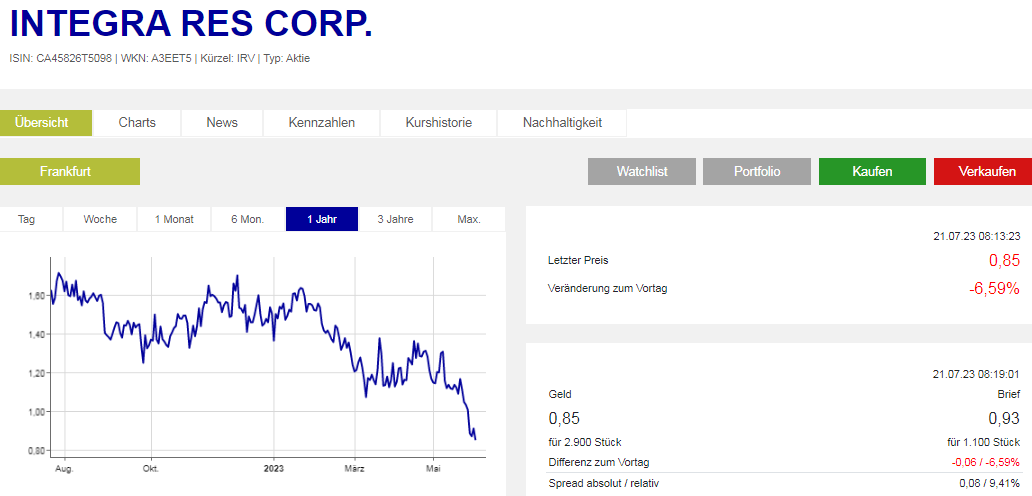Screen dimensions: 1032x496
Task: Click the green Kaufen button
Action: point(872,172)
